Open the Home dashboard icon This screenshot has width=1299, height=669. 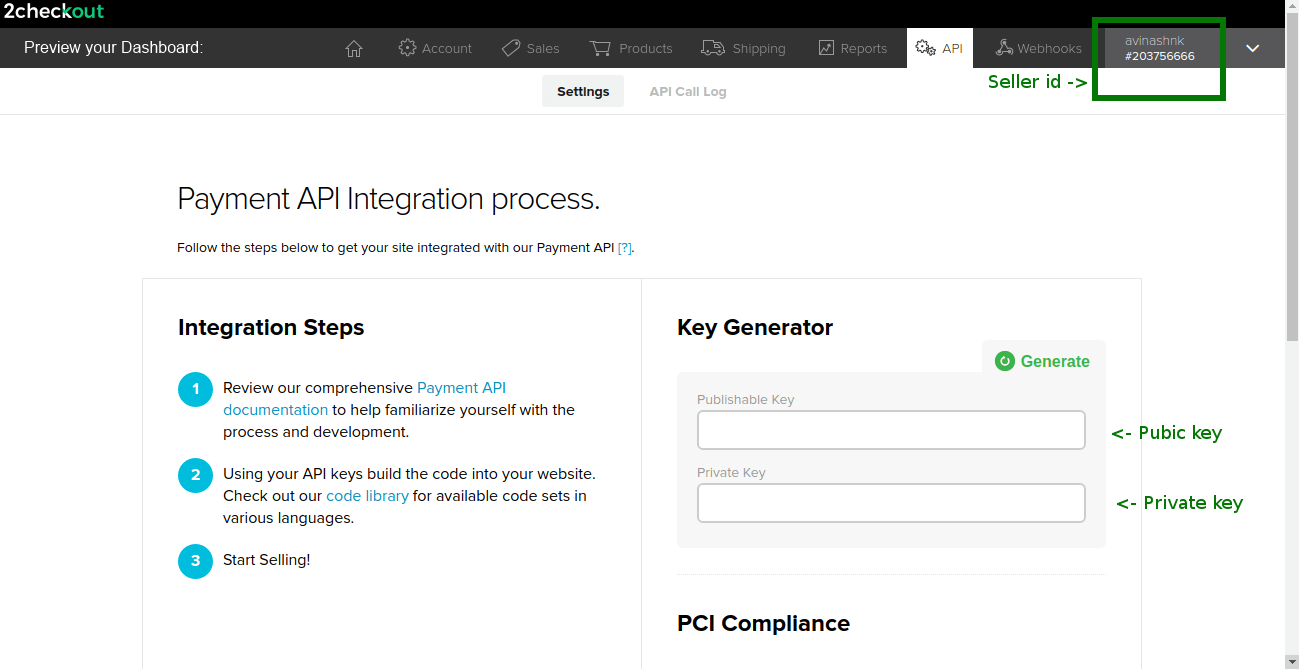353,48
